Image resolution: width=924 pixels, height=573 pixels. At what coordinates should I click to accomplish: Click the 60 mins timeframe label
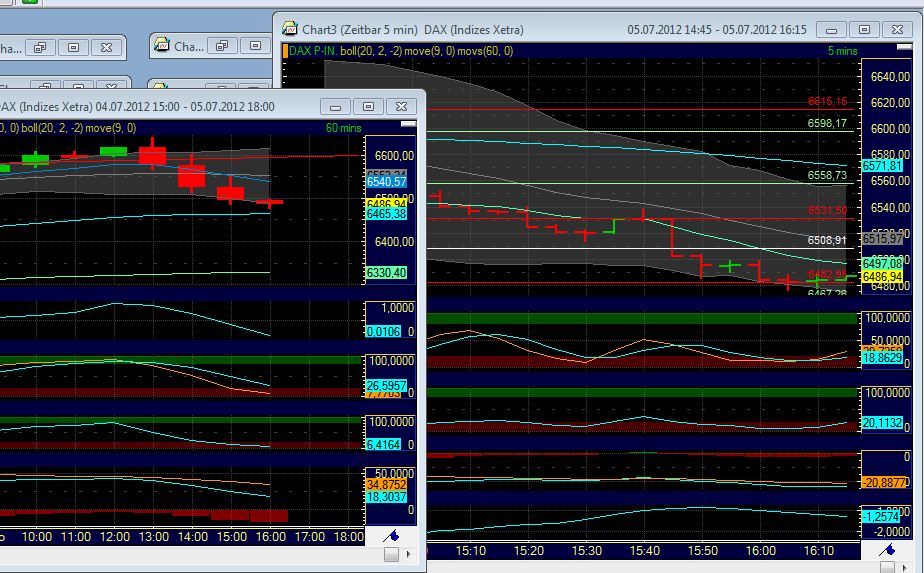click(x=344, y=128)
